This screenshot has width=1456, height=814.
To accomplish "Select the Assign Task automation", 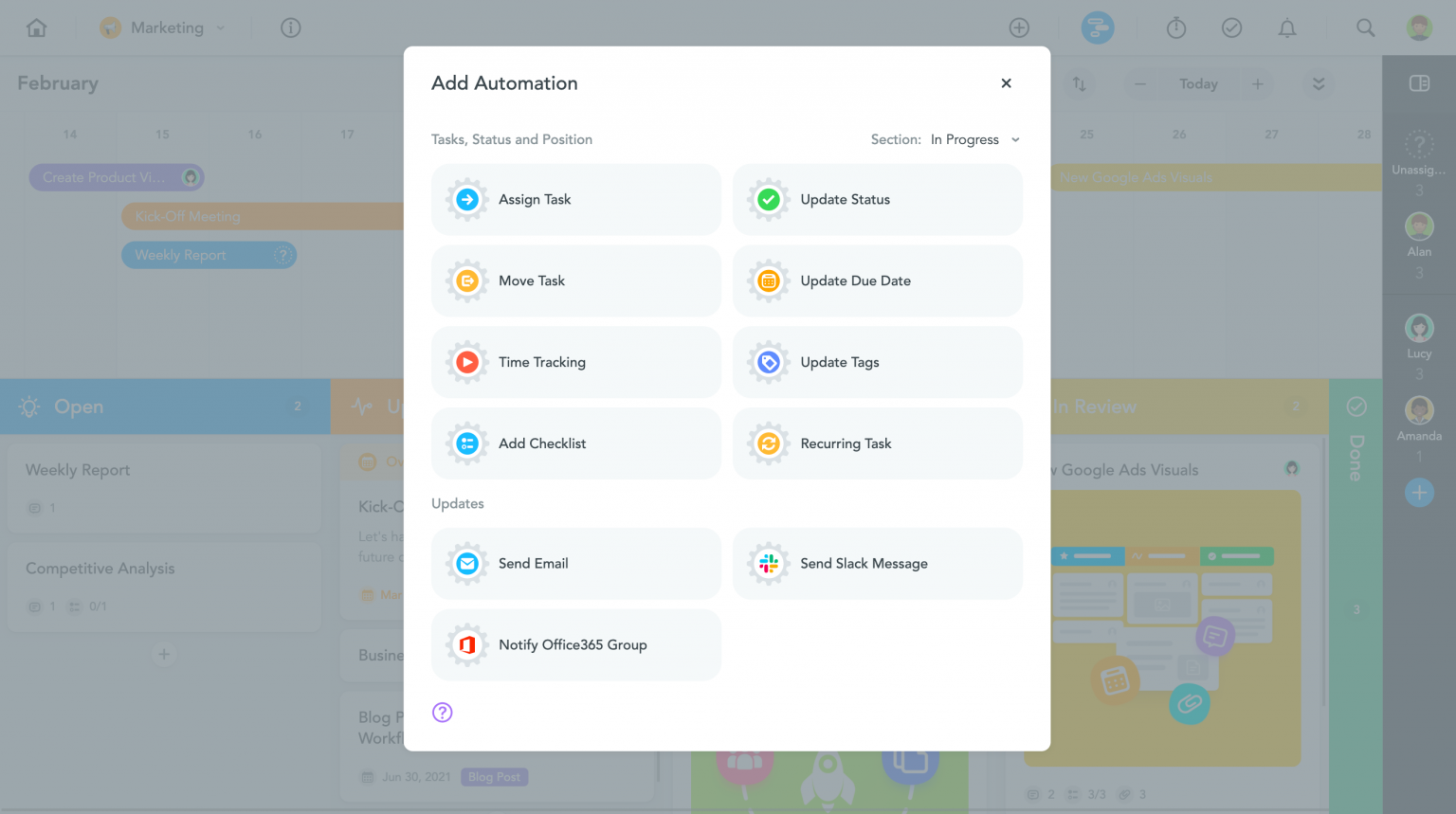I will [575, 200].
